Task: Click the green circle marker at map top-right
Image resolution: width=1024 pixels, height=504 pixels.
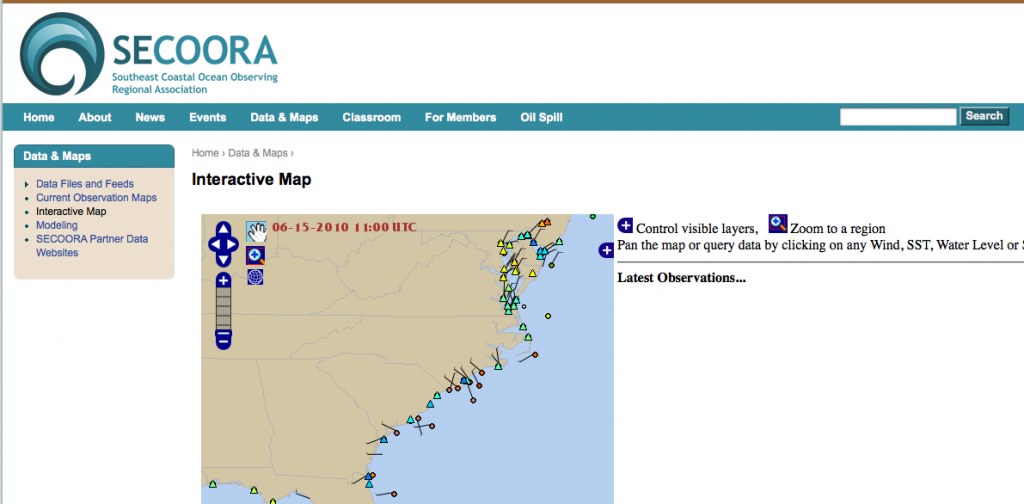Action: pos(593,216)
